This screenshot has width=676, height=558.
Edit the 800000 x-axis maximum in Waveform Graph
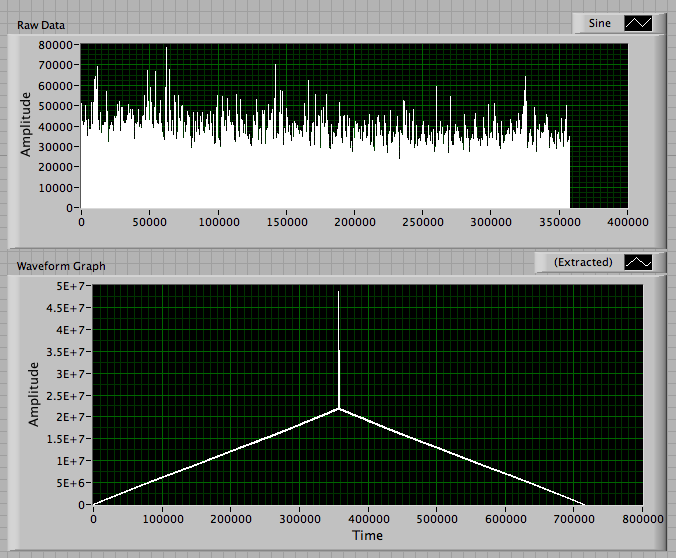coord(643,519)
